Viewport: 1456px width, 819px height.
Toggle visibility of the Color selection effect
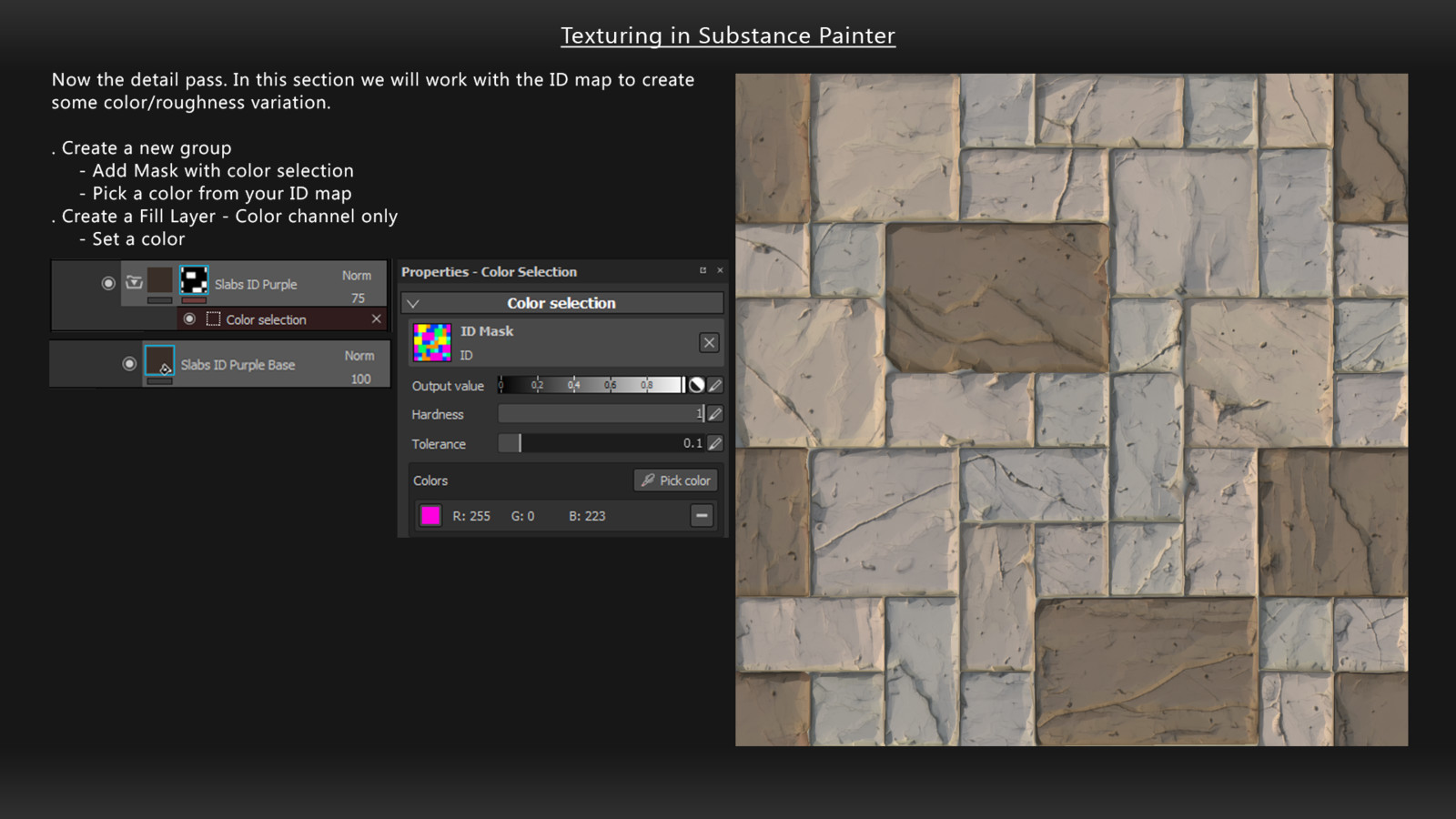(189, 318)
